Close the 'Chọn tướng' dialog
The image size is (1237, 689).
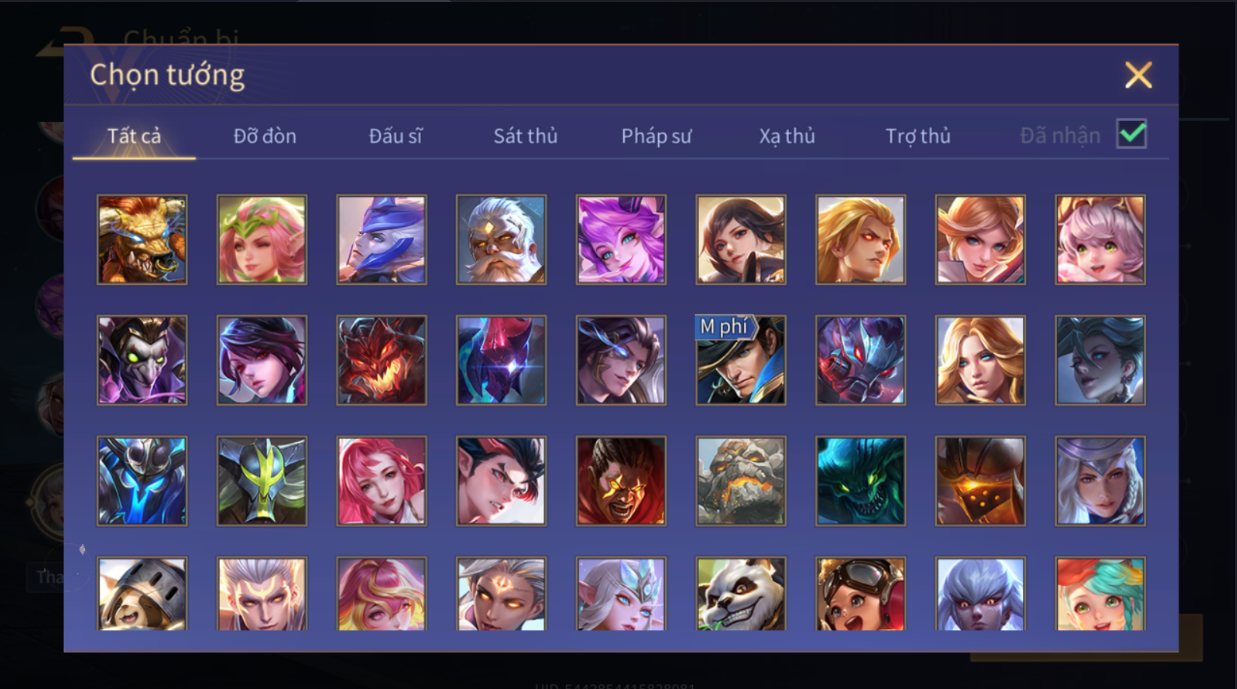tap(1138, 75)
